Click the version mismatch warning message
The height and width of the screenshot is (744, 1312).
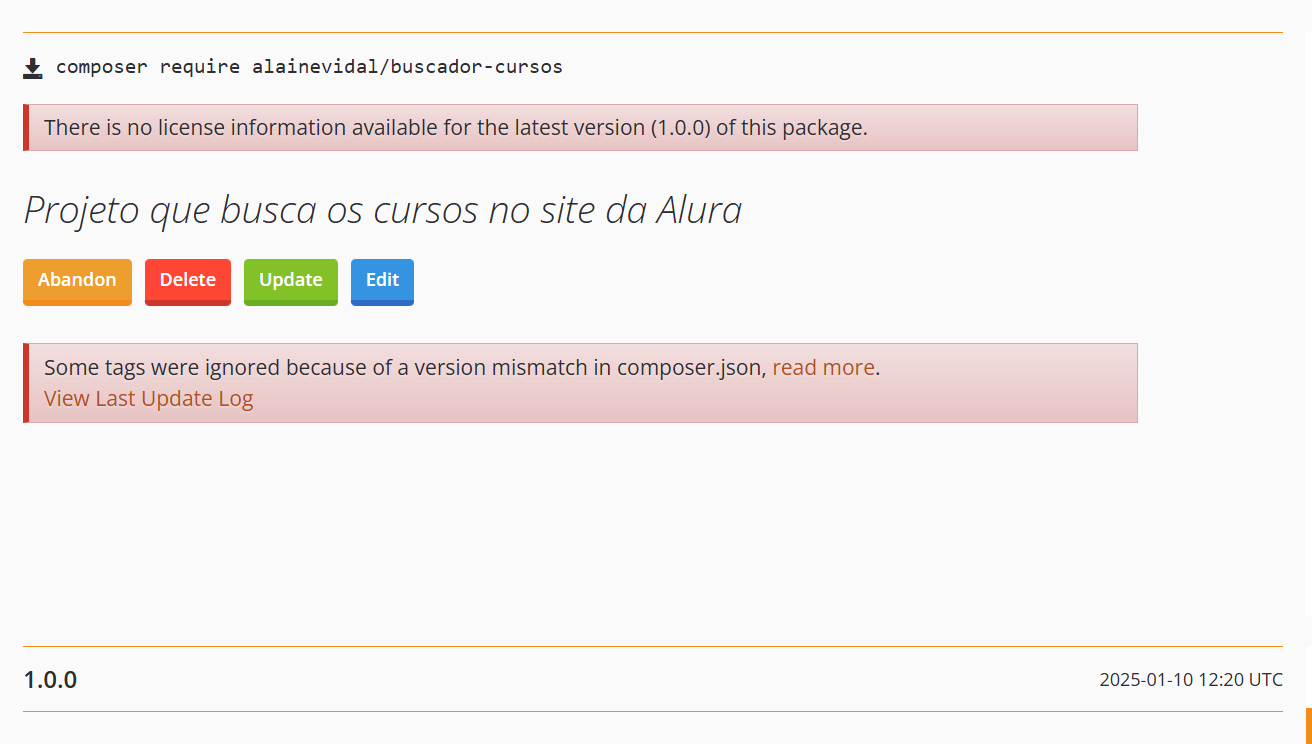coord(580,383)
